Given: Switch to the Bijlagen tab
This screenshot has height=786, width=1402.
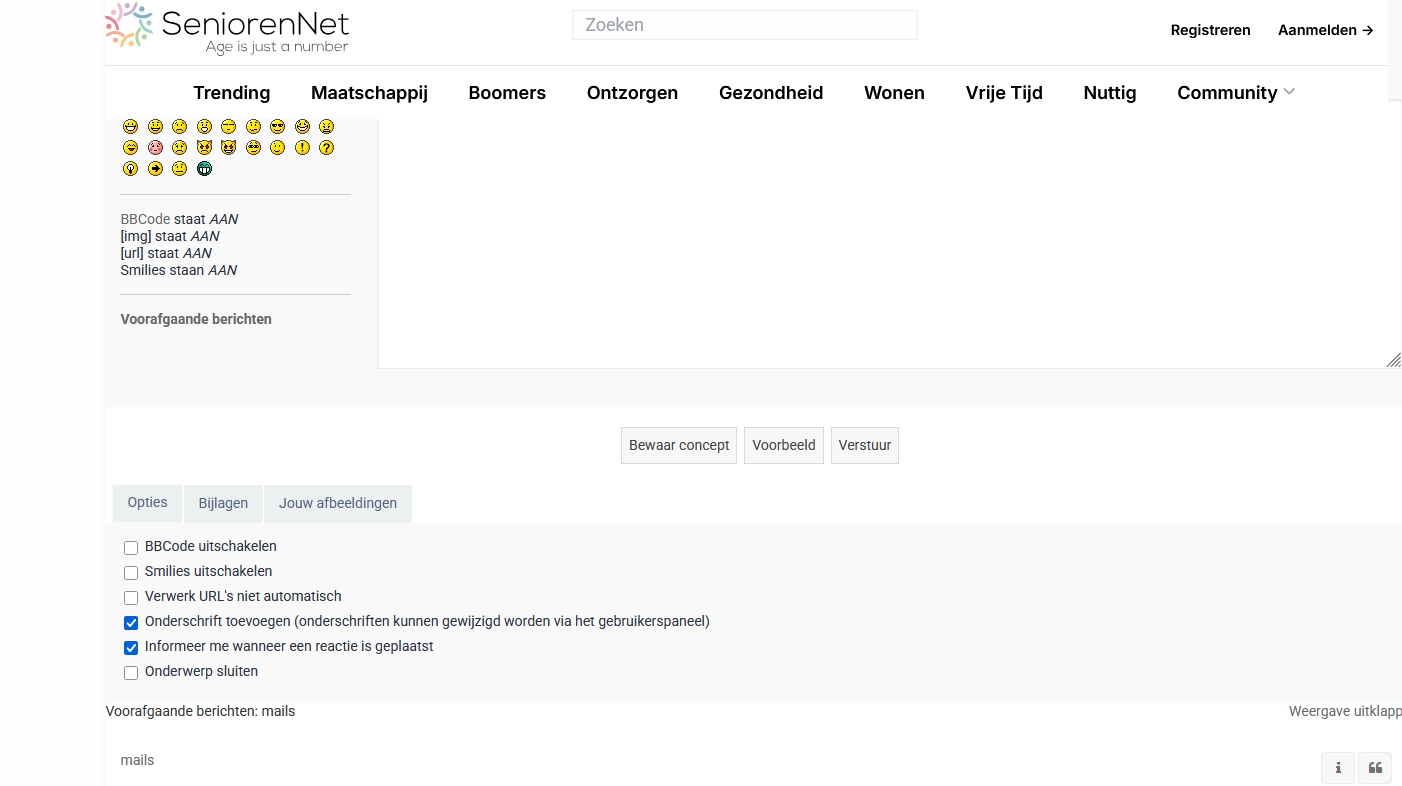Looking at the screenshot, I should [223, 503].
